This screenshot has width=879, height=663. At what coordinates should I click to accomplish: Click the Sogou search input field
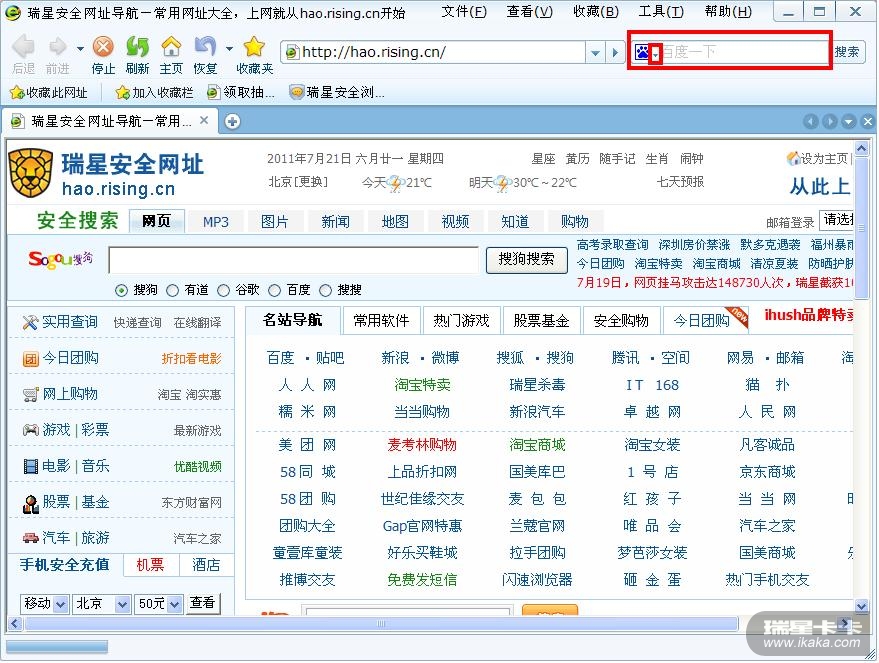tap(294, 260)
